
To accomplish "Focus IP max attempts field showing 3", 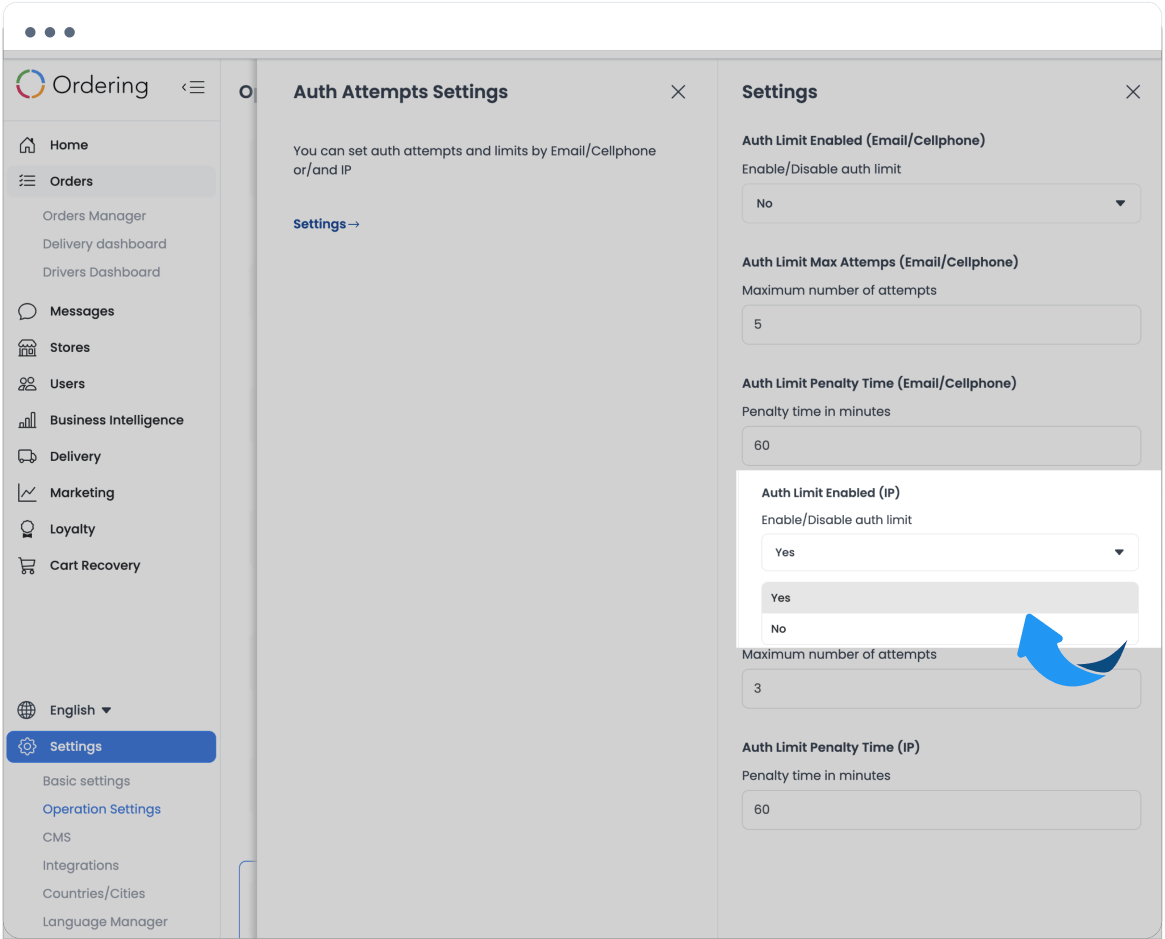I will coord(941,689).
